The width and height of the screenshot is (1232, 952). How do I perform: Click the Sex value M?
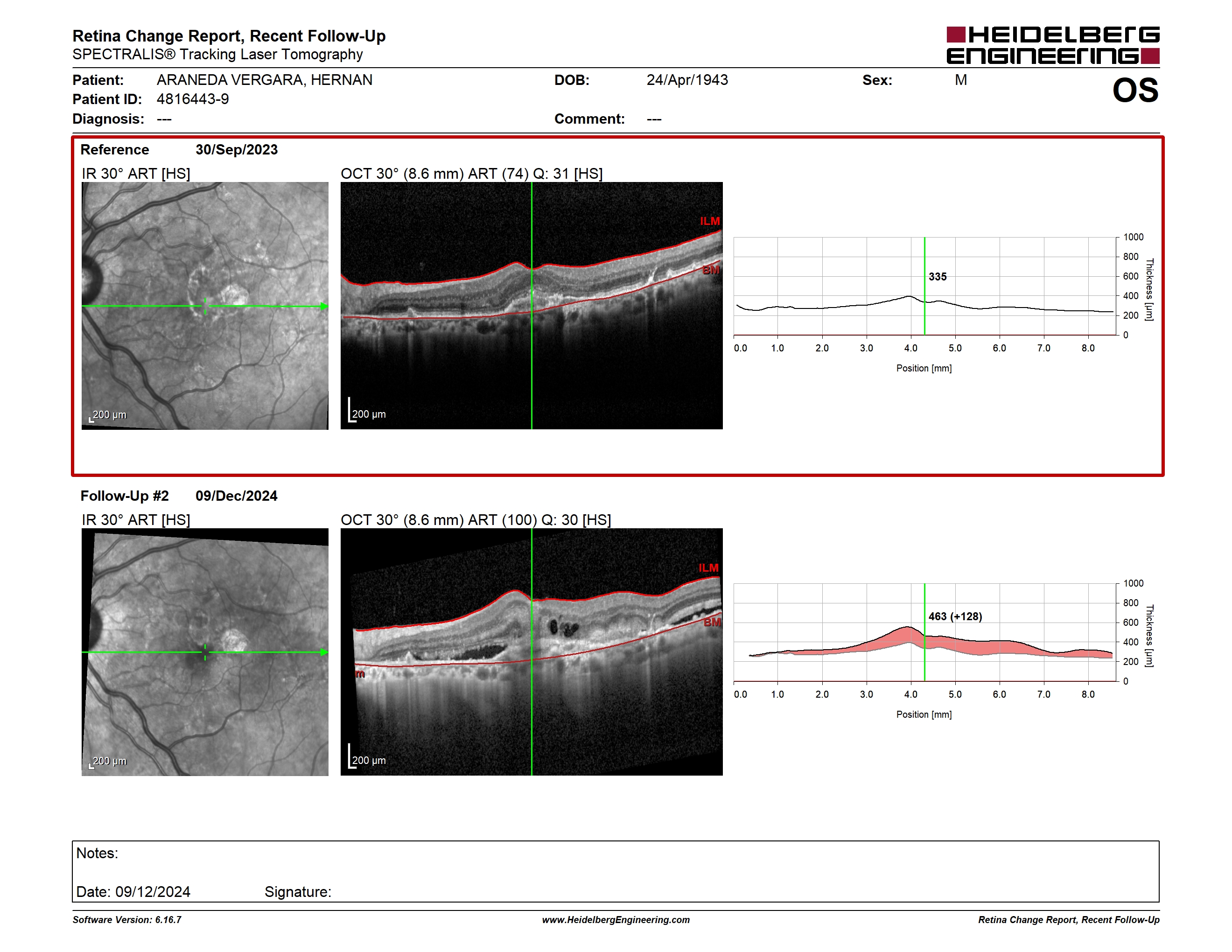[961, 80]
